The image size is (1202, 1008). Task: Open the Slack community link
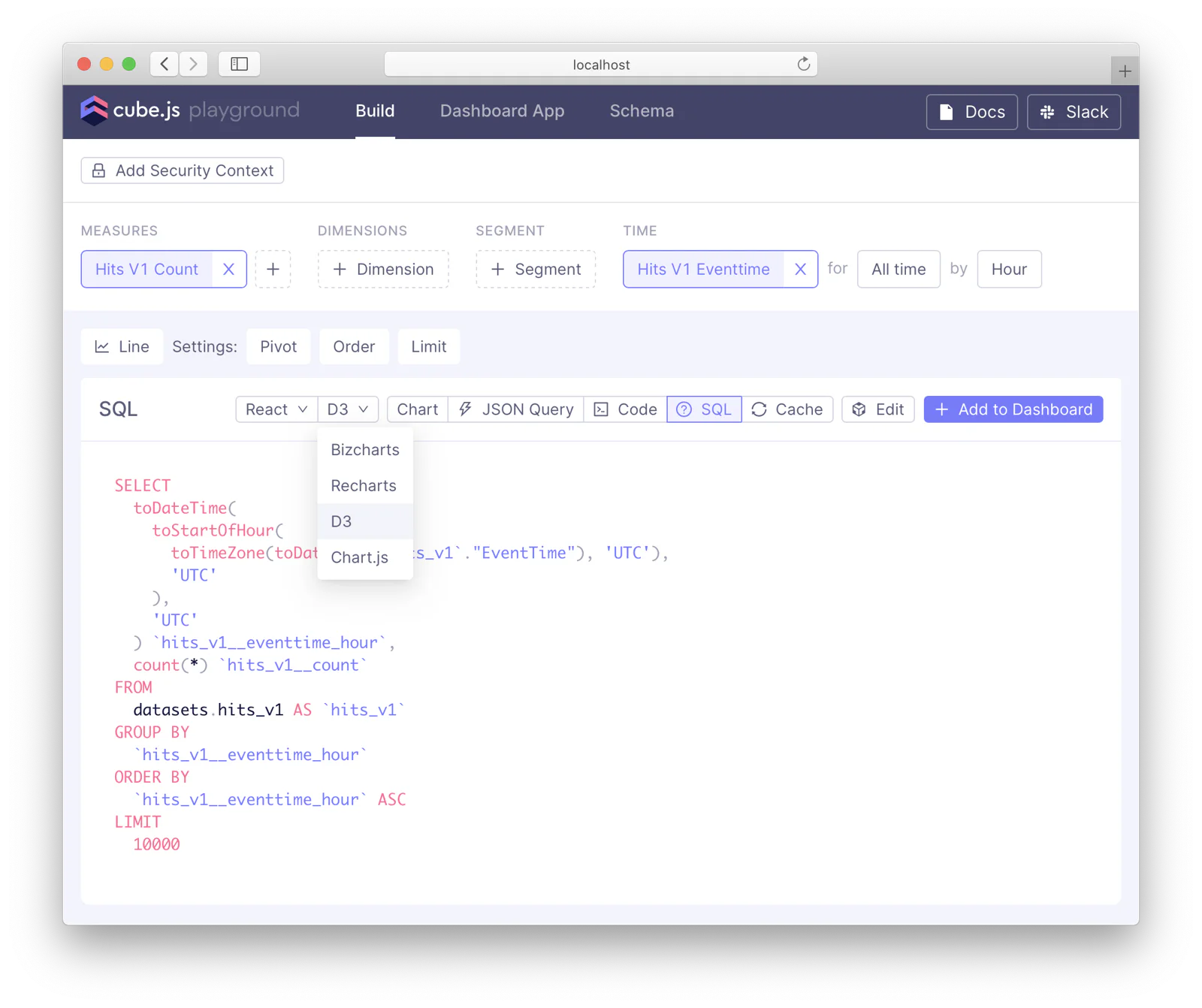click(x=1074, y=112)
